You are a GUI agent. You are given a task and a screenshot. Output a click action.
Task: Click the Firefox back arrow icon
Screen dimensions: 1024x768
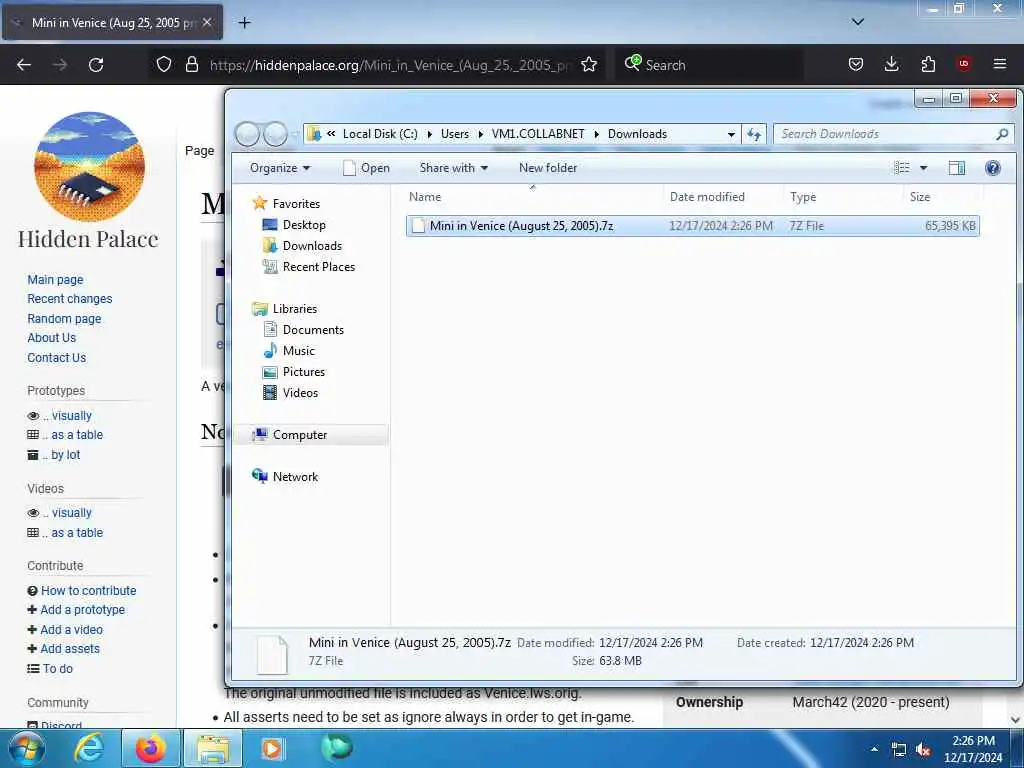coord(24,65)
